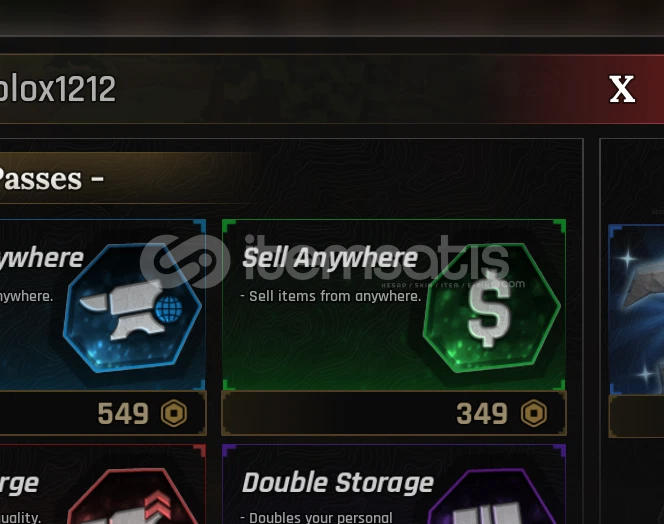Screen dimensions: 664x524
Task: Close the shop window with the X
Action: click(x=622, y=89)
